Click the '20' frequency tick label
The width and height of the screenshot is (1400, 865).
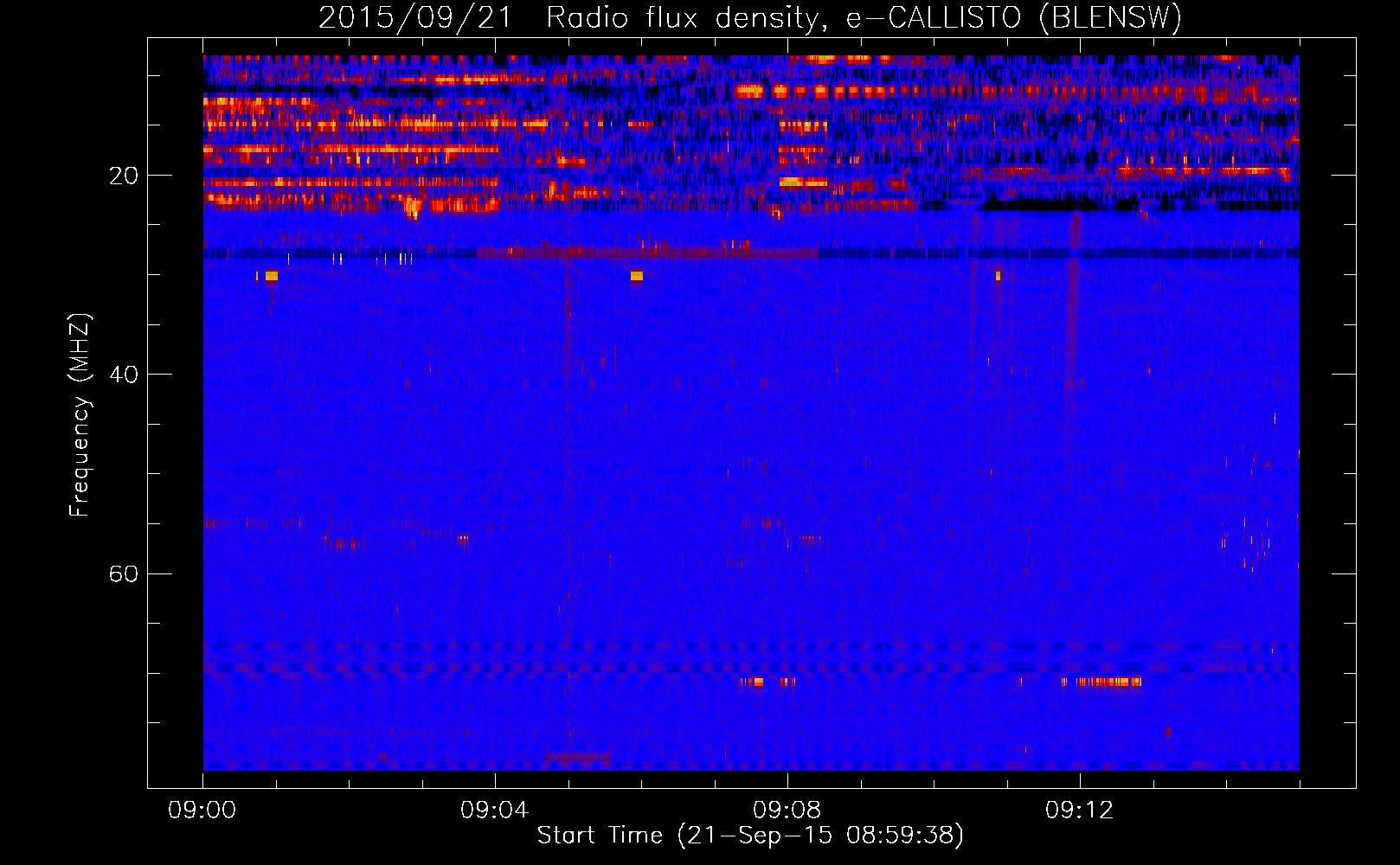[x=124, y=176]
